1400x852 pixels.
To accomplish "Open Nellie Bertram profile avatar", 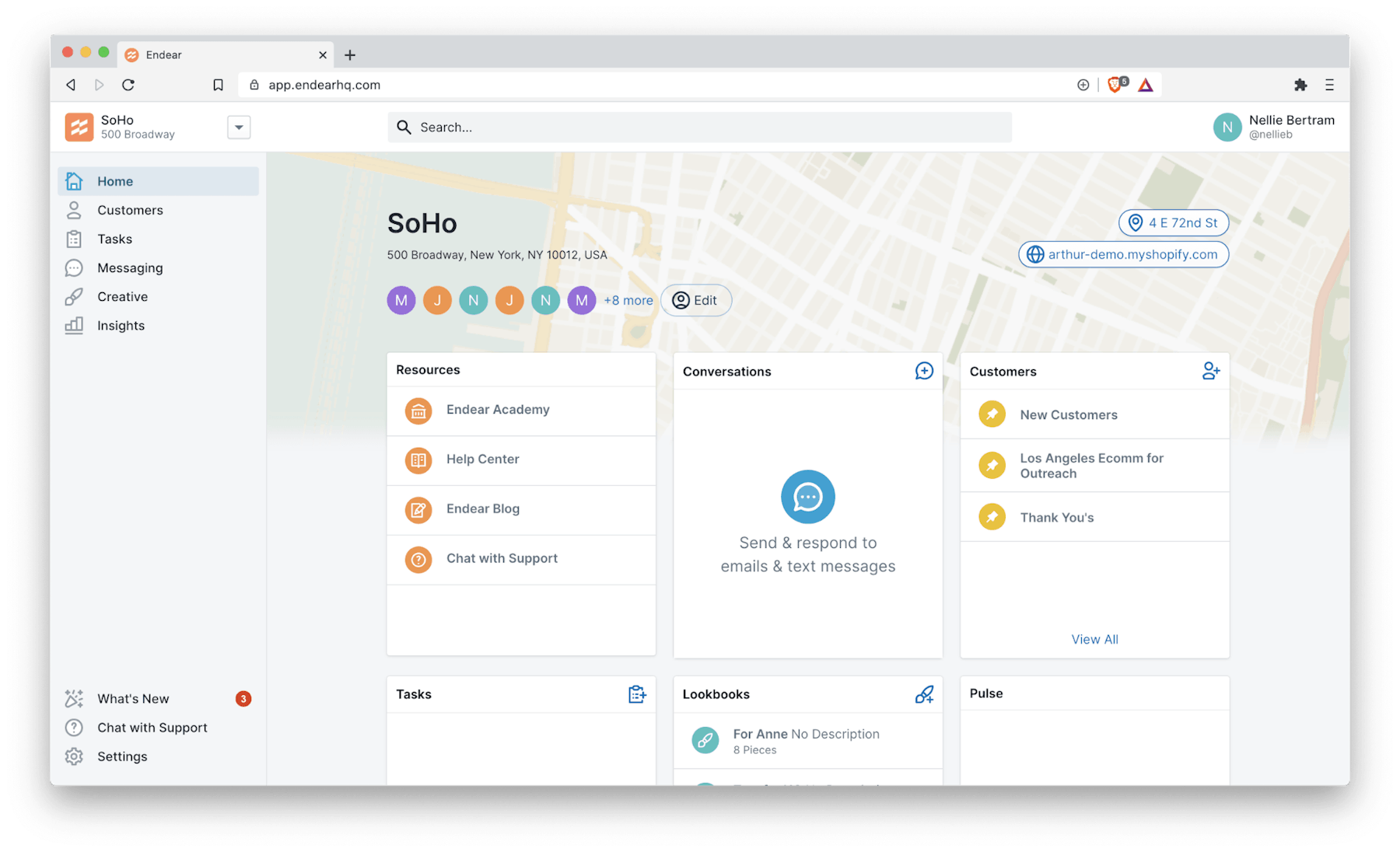I will (1227, 127).
